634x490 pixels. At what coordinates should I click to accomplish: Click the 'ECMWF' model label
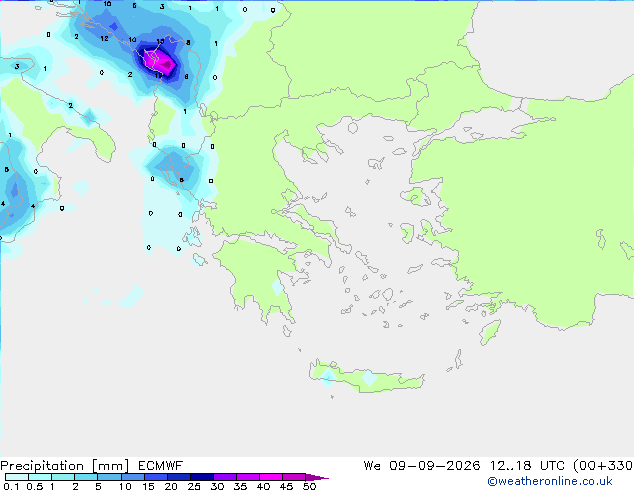tap(161, 466)
